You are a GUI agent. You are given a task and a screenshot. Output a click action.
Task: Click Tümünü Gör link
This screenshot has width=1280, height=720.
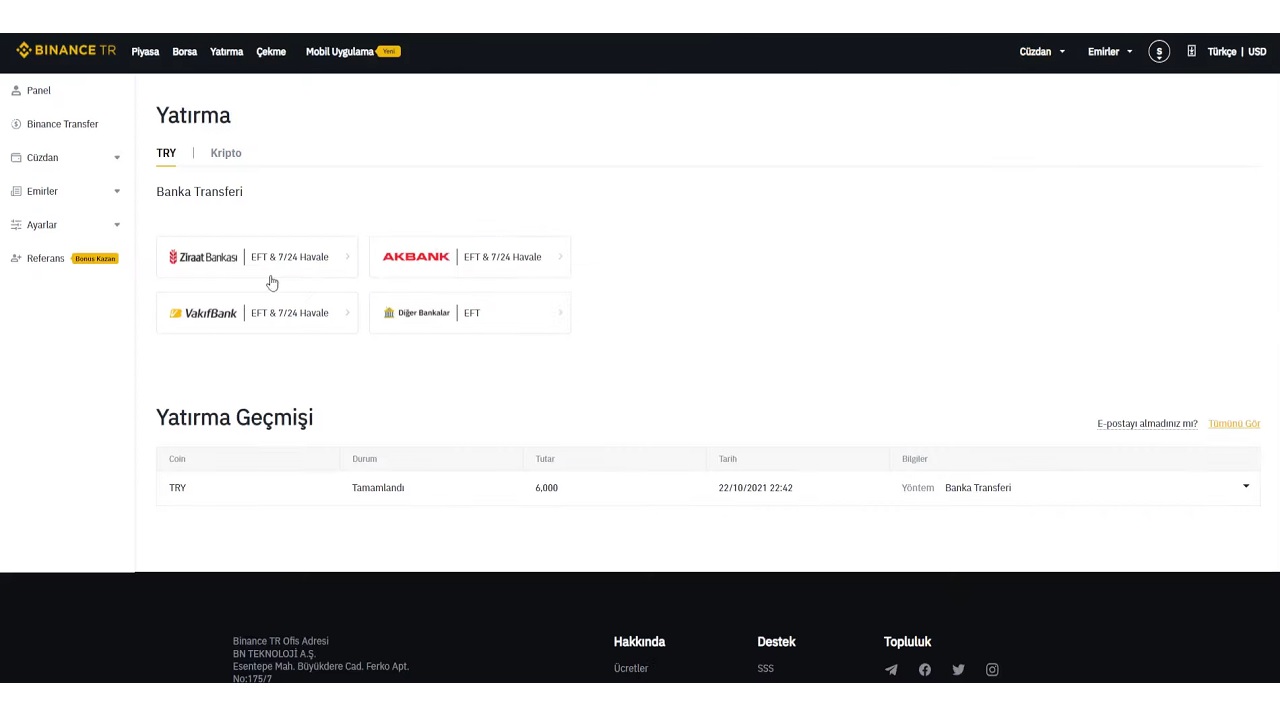1234,424
